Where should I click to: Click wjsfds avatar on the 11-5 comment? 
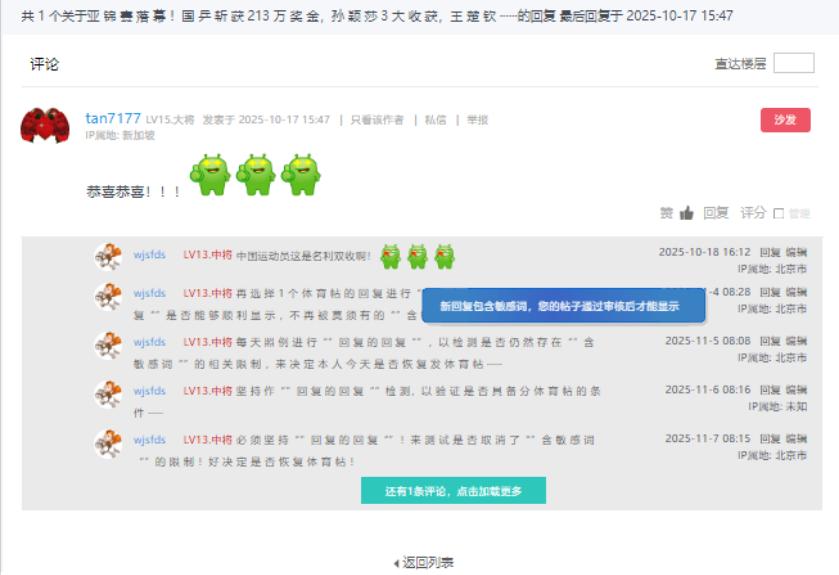pyautogui.click(x=108, y=345)
